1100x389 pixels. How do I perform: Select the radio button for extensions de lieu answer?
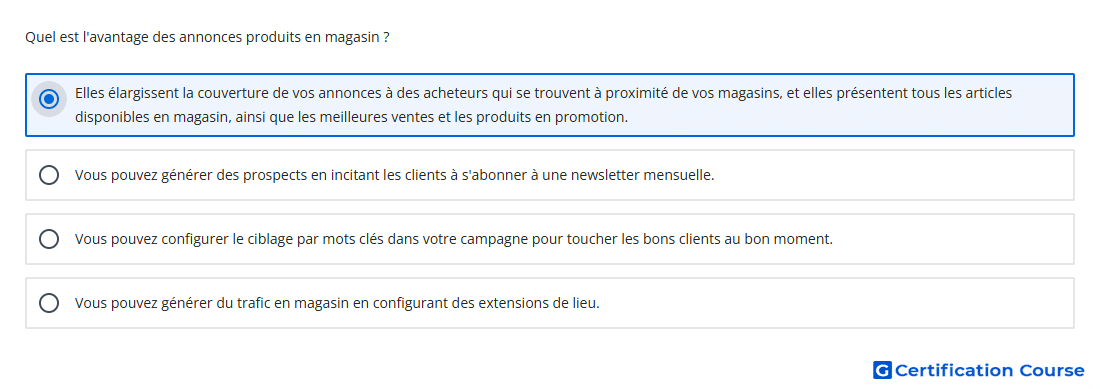coord(48,303)
